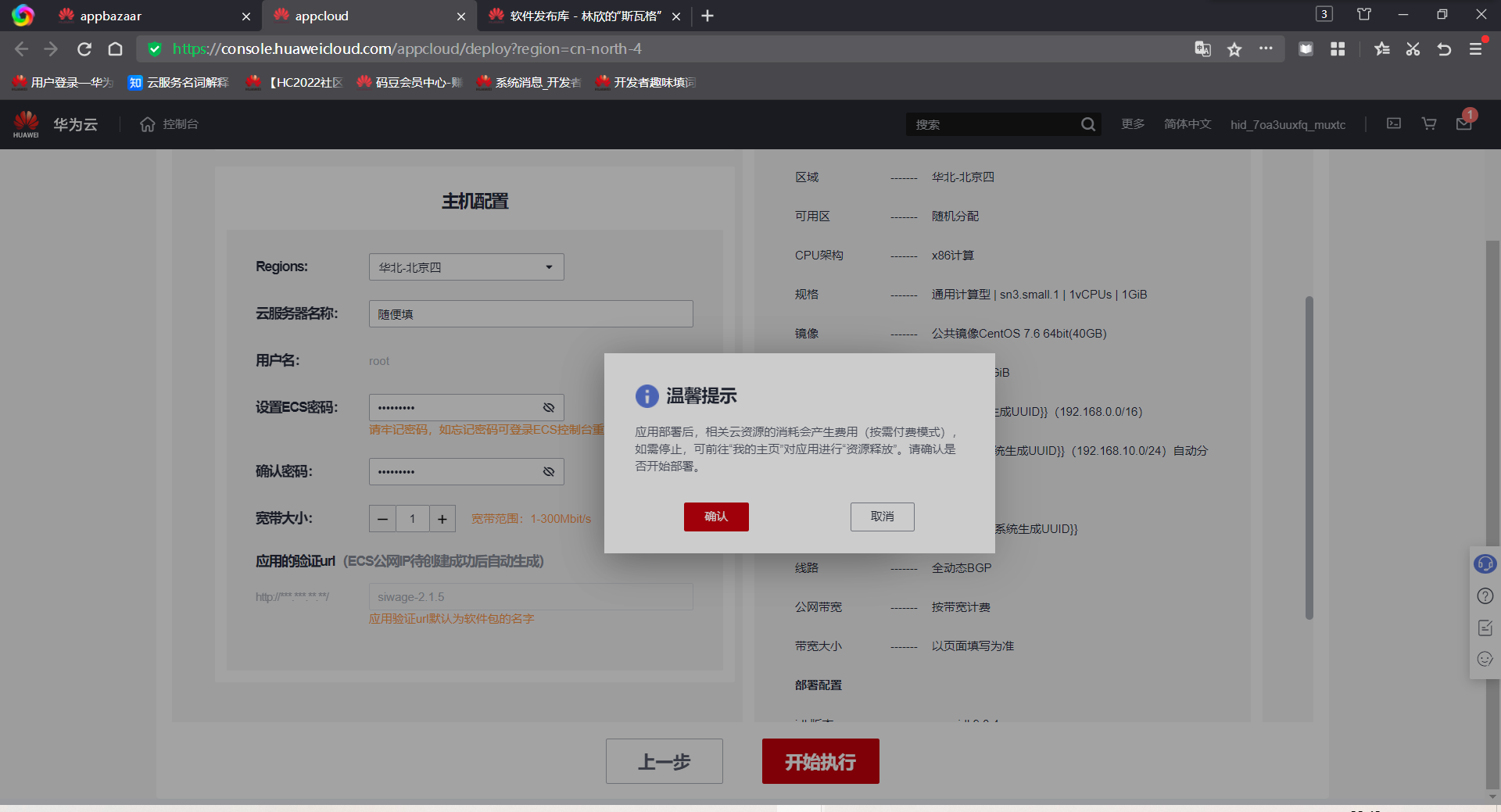The image size is (1501, 812).
Task: Click the Huawei Cloud logo
Action: point(26,124)
